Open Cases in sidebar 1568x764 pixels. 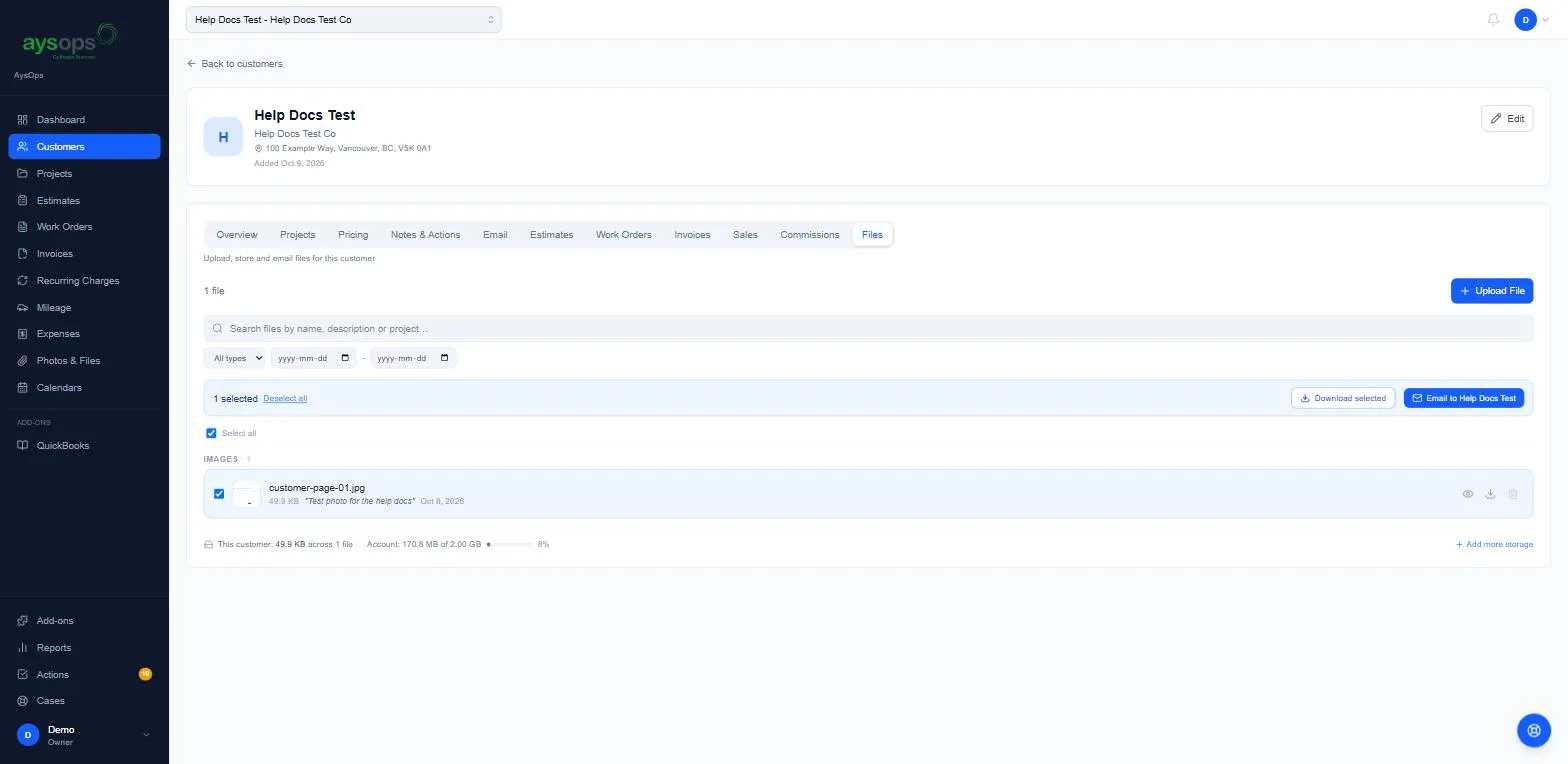84,701
